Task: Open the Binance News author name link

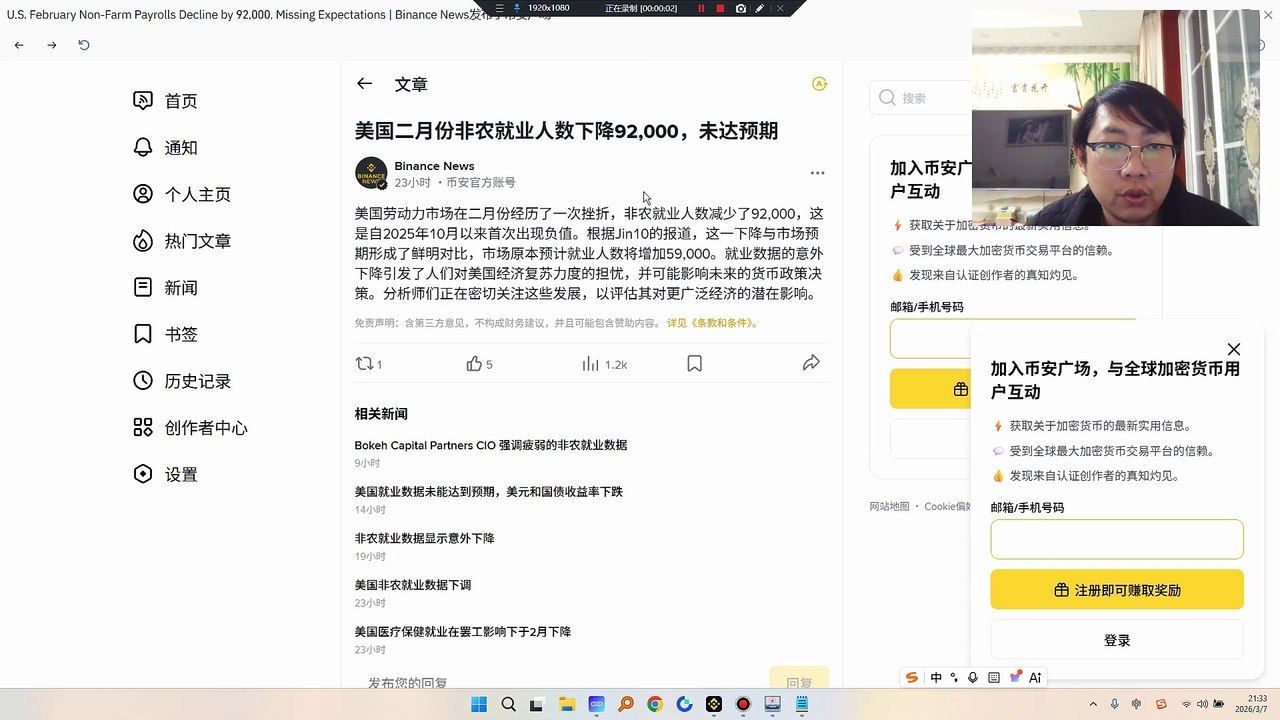Action: [x=434, y=166]
